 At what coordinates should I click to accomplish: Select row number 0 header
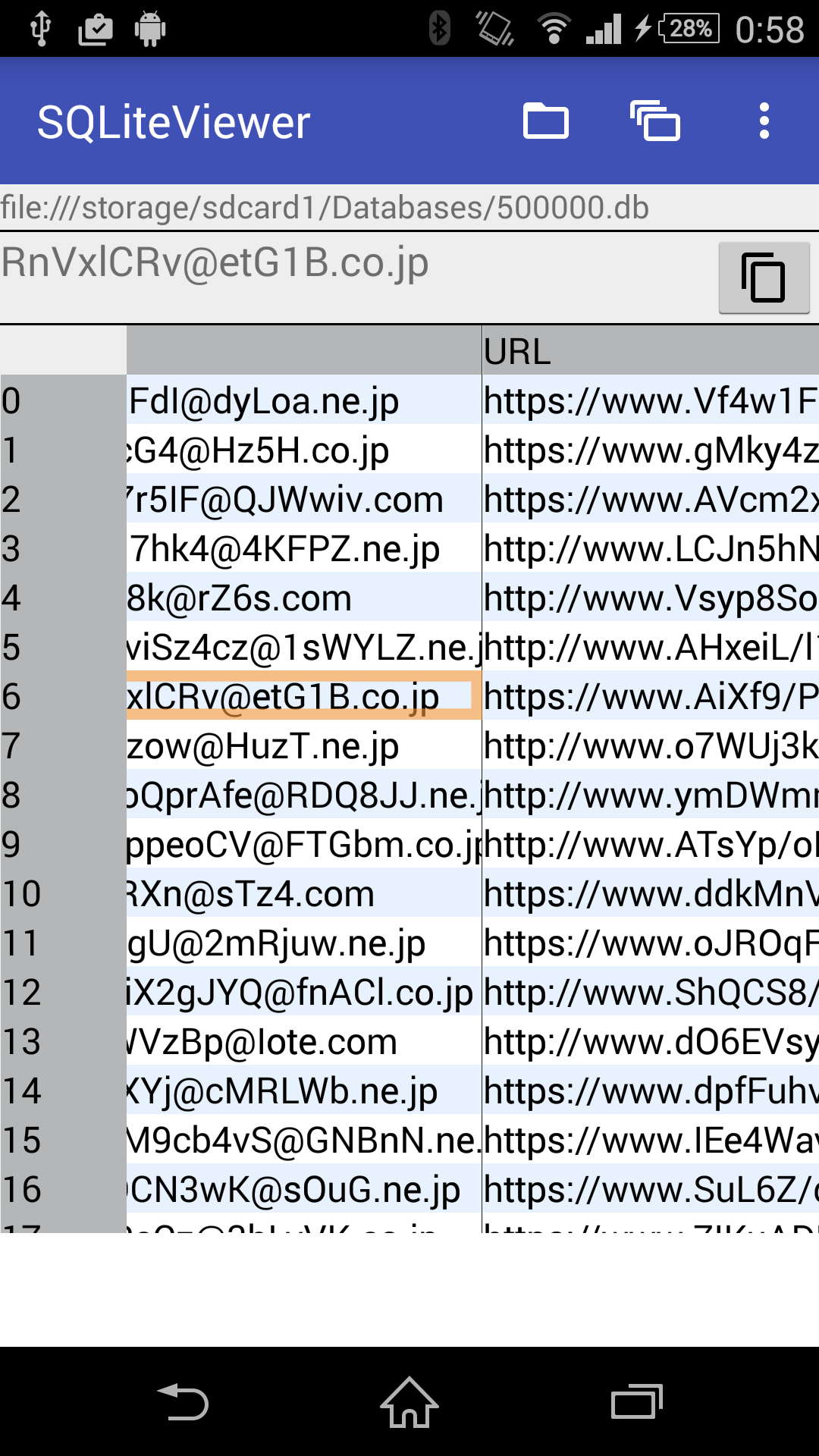(63, 400)
